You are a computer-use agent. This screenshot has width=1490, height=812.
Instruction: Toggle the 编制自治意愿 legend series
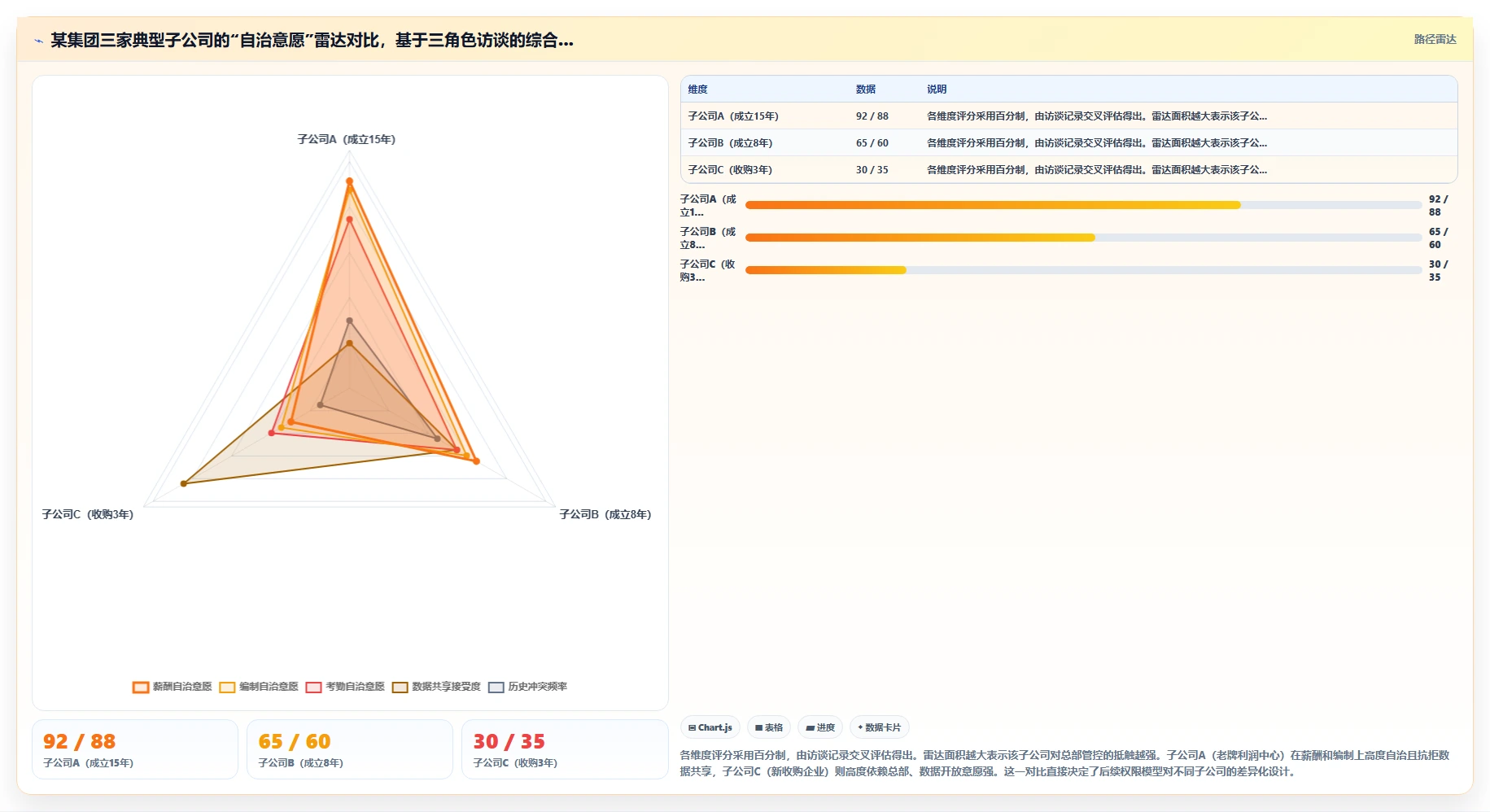click(x=259, y=687)
